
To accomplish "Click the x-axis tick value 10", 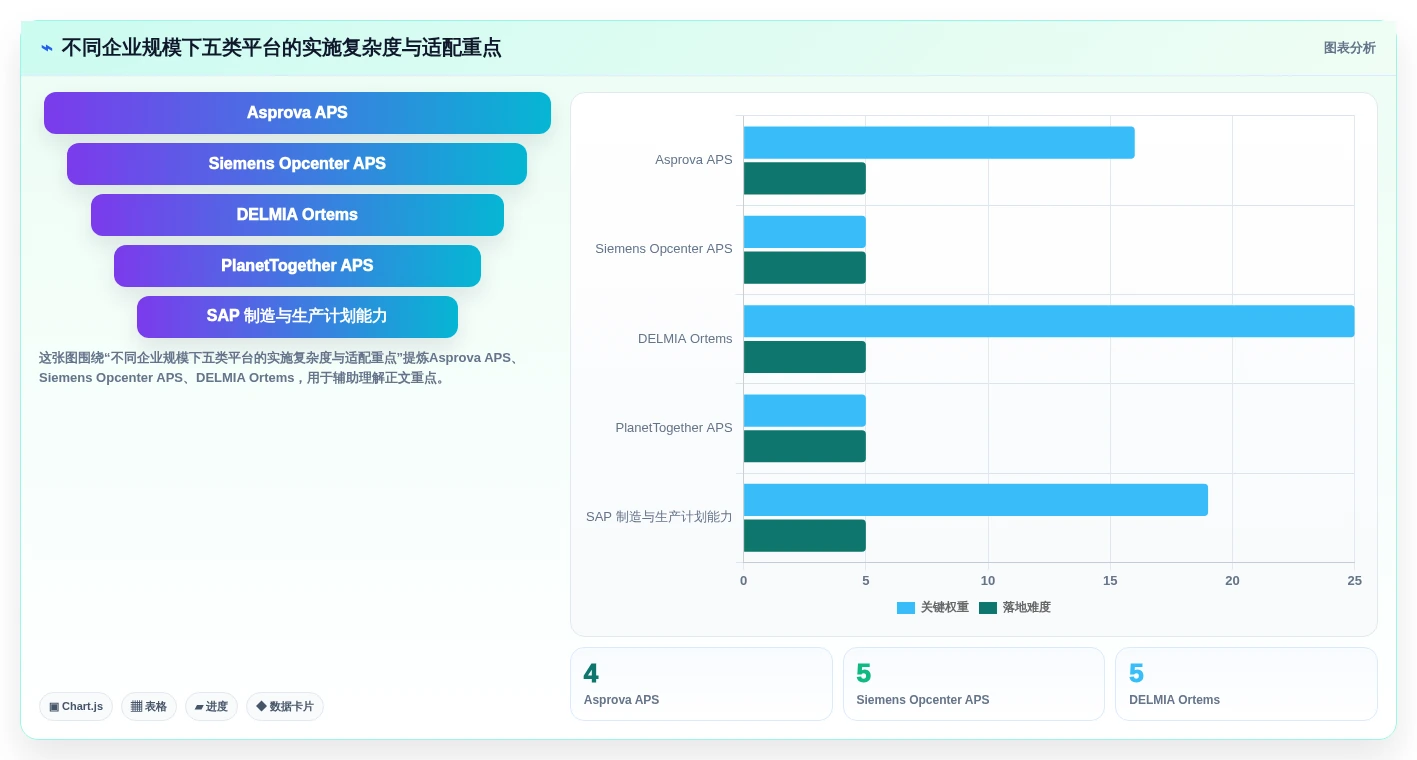I will [988, 581].
